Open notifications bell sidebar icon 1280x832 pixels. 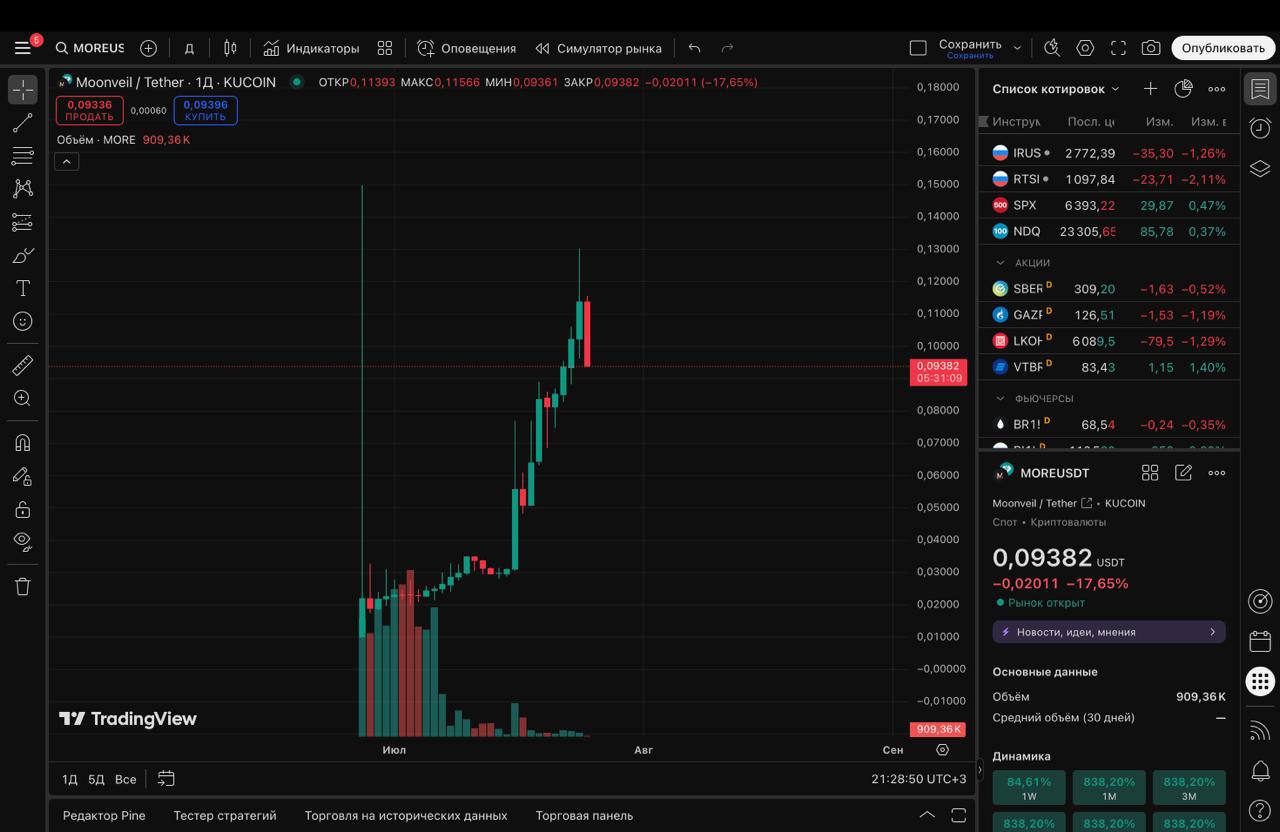coord(1260,770)
